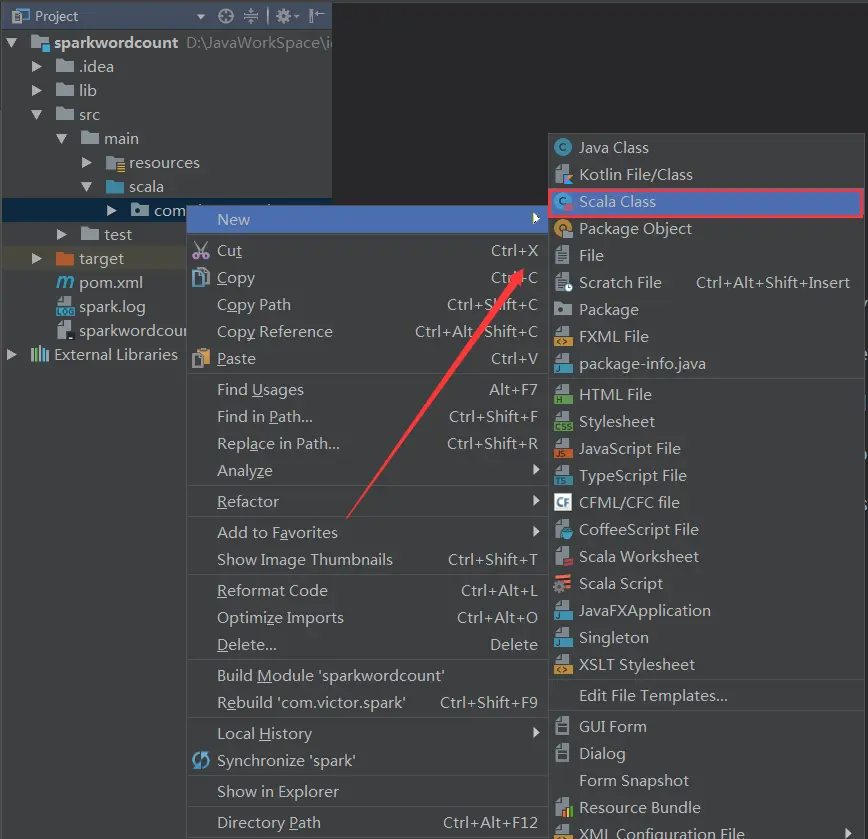Select Copy Reference menu item
The image size is (868, 839).
(367, 332)
